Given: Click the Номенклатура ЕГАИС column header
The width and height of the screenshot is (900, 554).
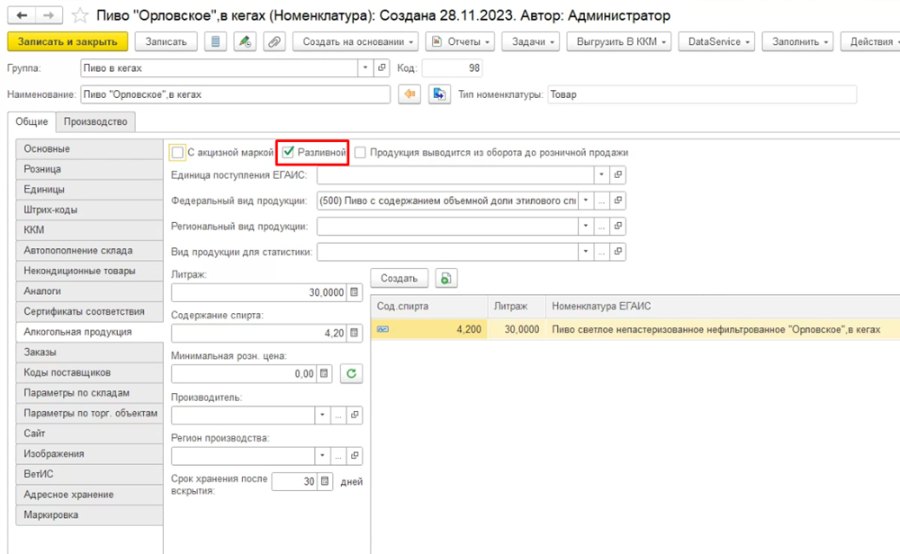Looking at the screenshot, I should pos(723,306).
